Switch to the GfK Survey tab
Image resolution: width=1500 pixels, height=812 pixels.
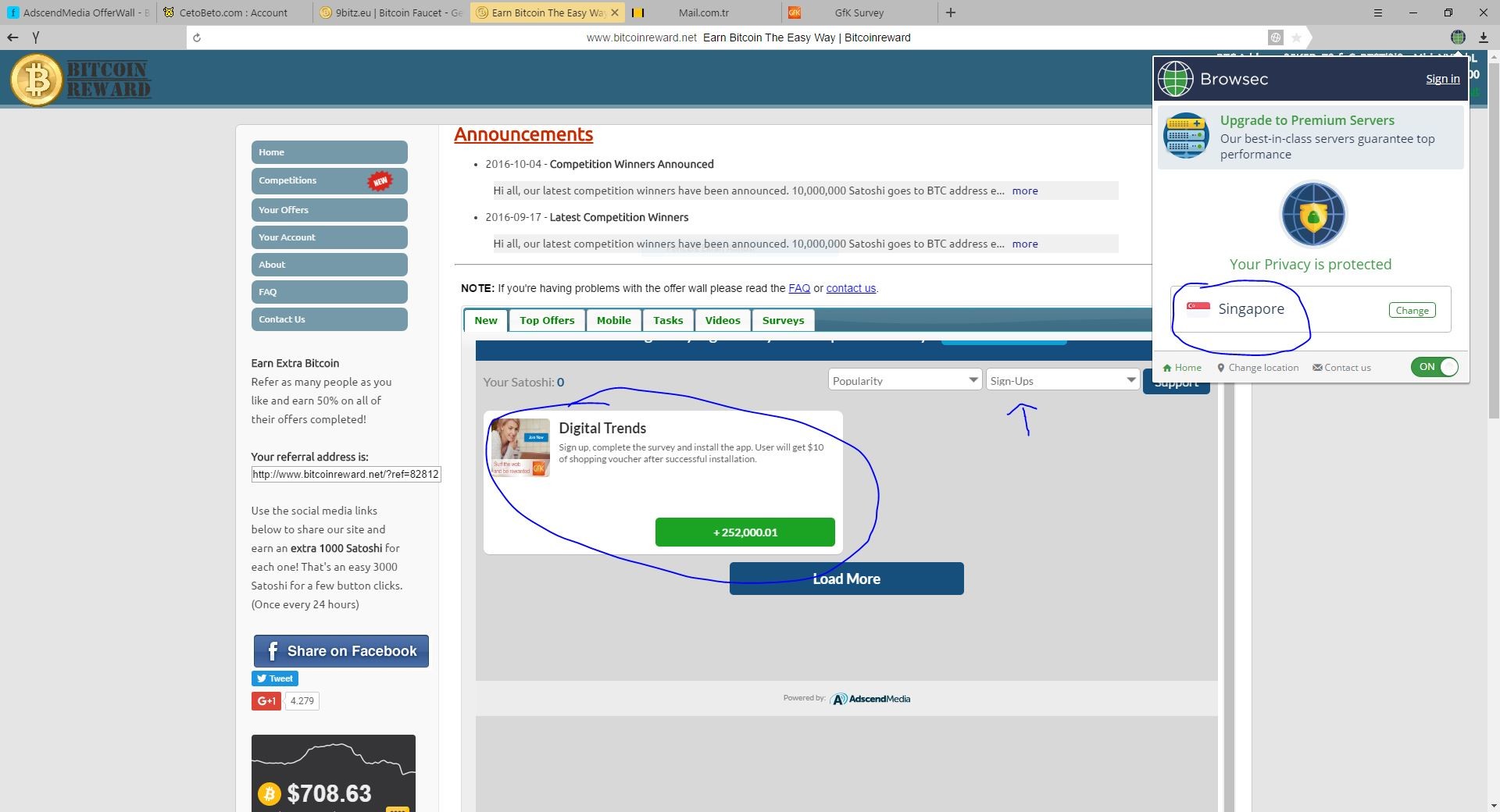point(859,12)
